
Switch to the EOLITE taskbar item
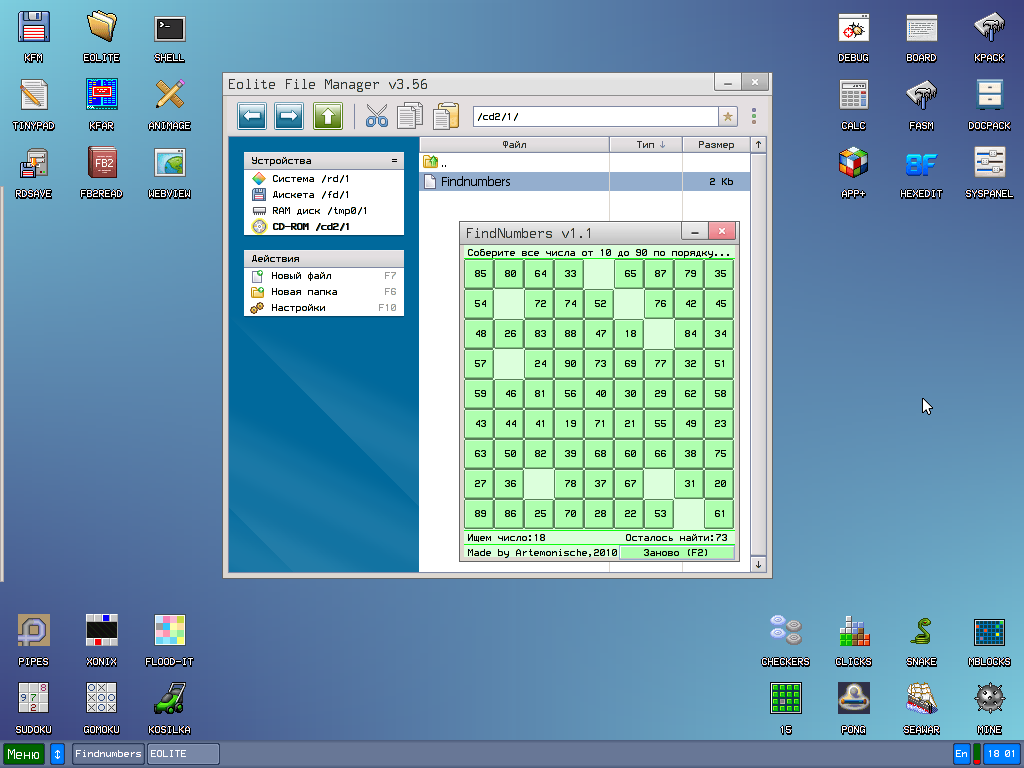tap(181, 754)
